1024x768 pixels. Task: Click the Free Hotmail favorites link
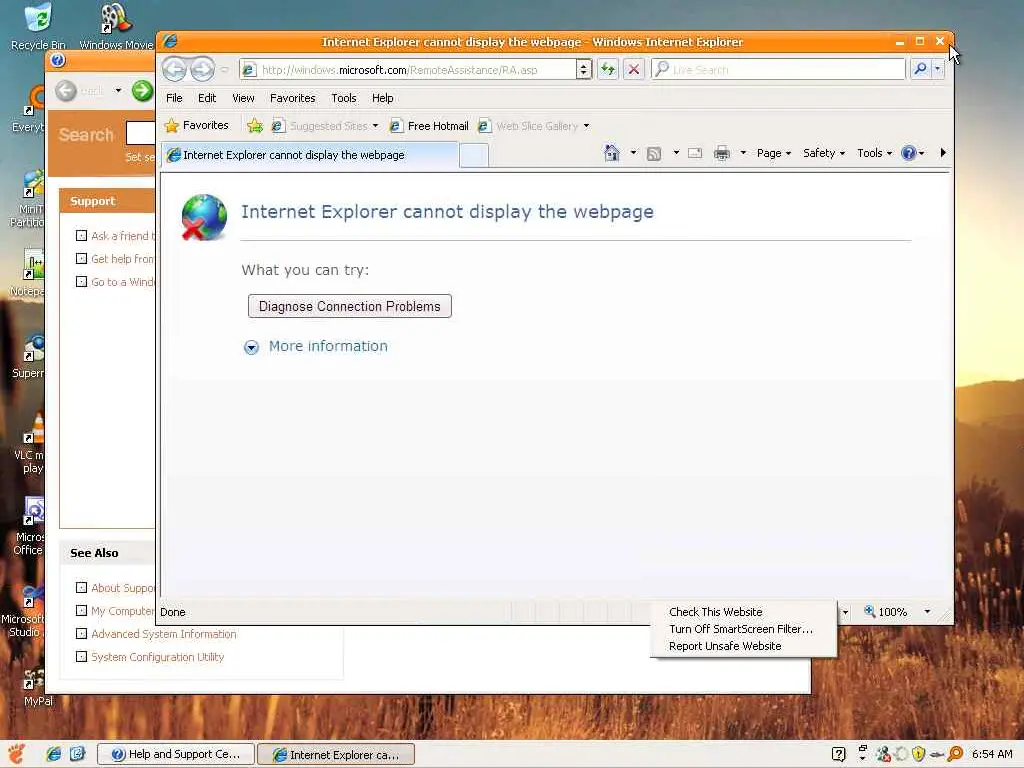pyautogui.click(x=429, y=126)
